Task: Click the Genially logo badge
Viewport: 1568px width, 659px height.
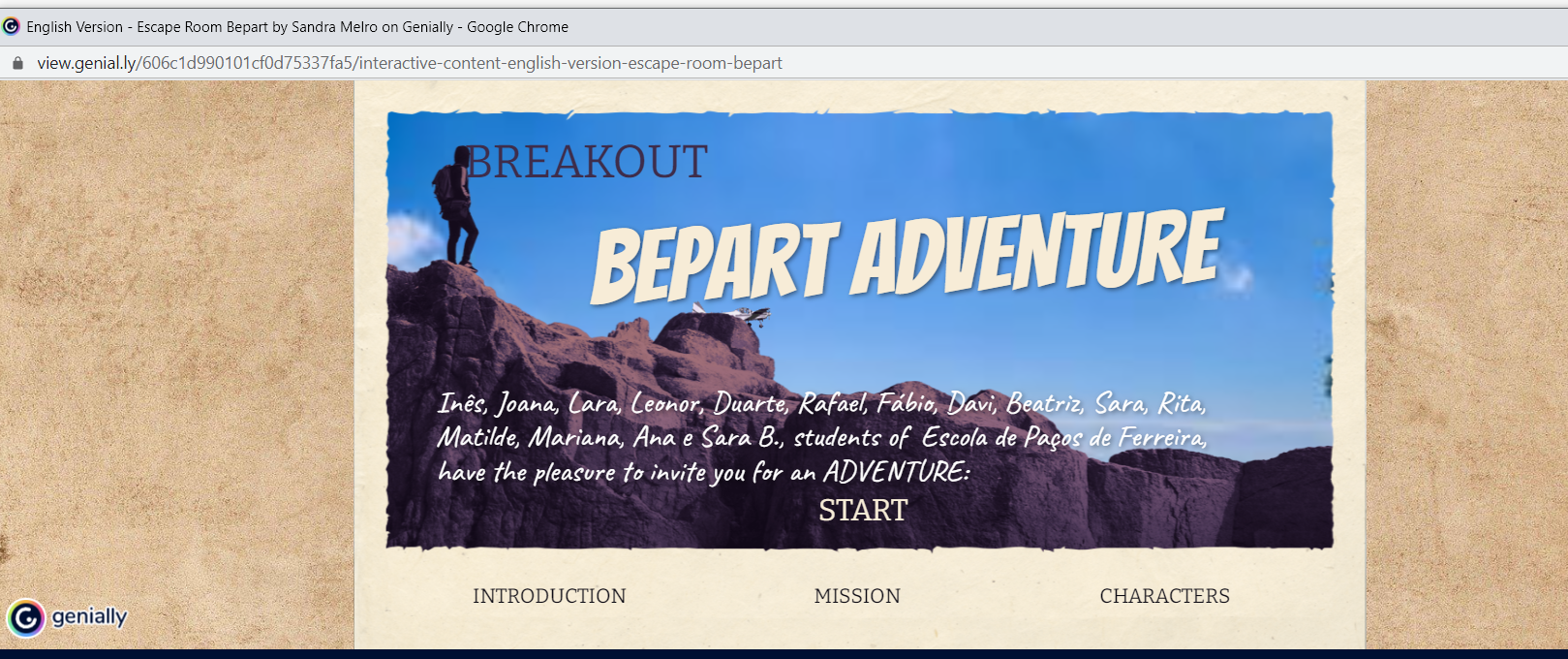Action: pyautogui.click(x=68, y=617)
